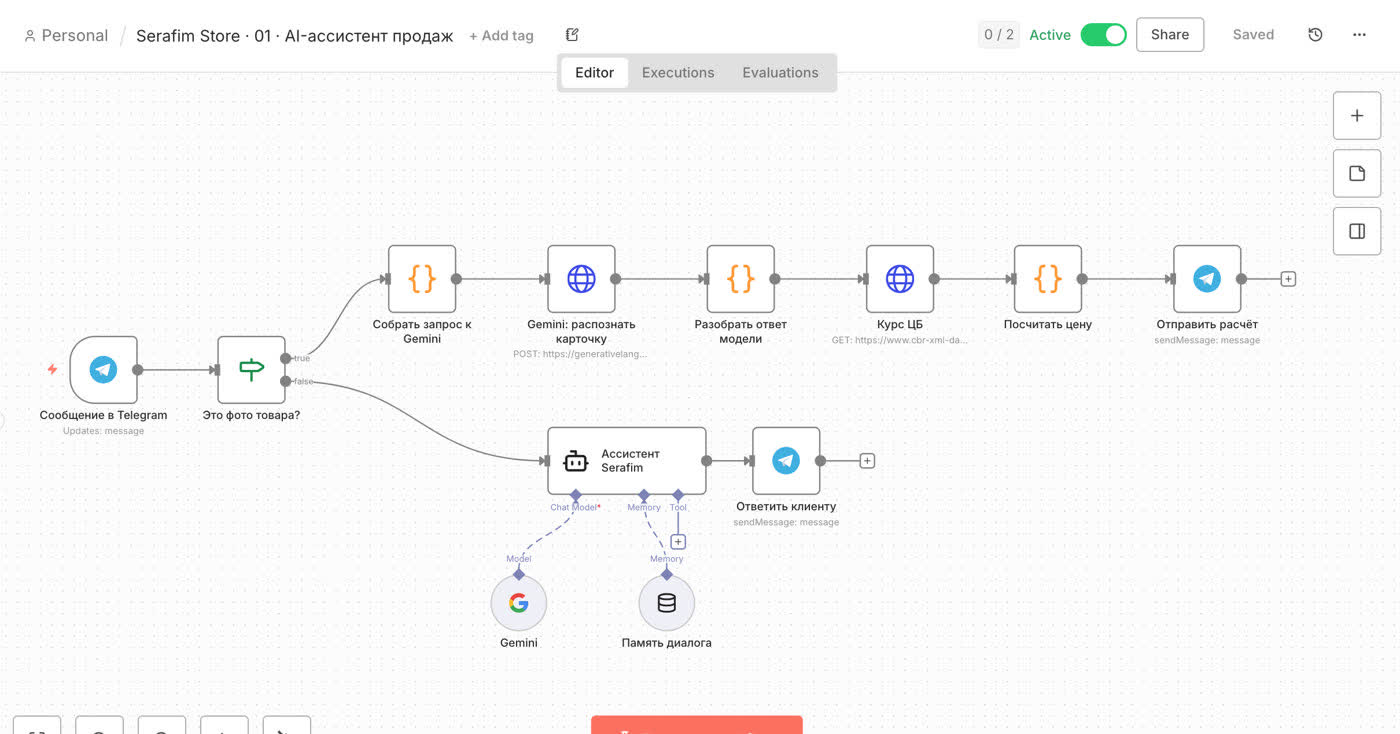The width and height of the screenshot is (1400, 734).
Task: Open the 'Gemini: распознать карточку' HTTP node
Action: 581,279
